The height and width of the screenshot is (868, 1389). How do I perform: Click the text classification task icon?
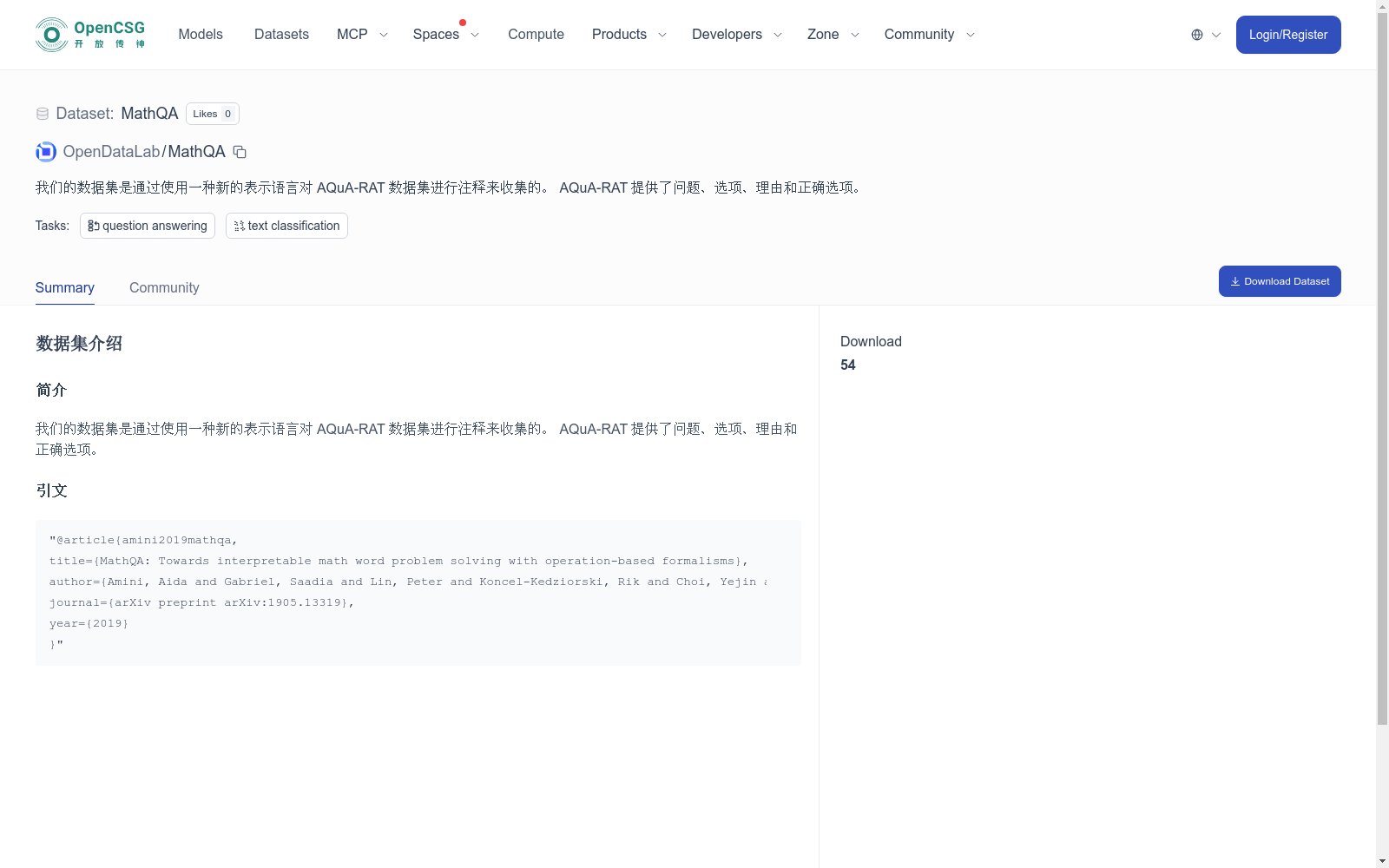pyautogui.click(x=239, y=226)
